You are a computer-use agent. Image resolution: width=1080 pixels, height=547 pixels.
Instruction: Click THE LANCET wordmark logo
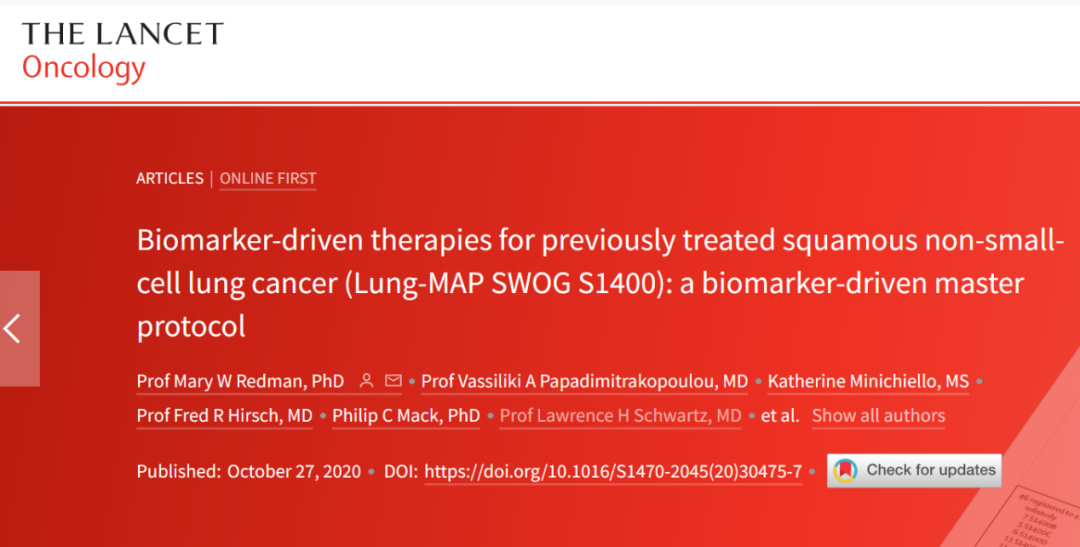pos(123,34)
